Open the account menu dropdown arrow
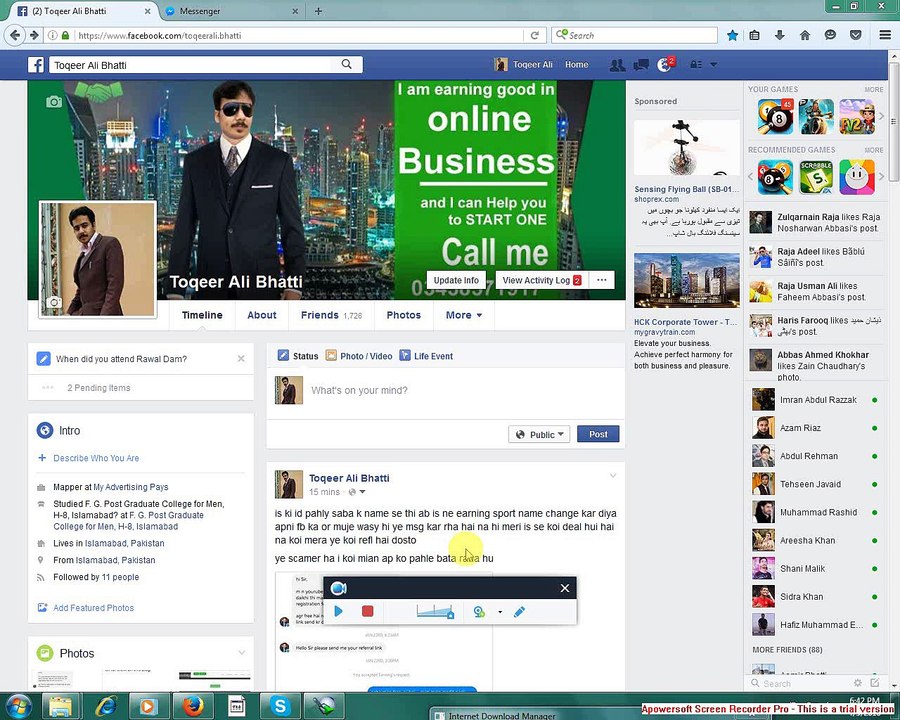Viewport: 900px width, 720px height. coord(713,65)
